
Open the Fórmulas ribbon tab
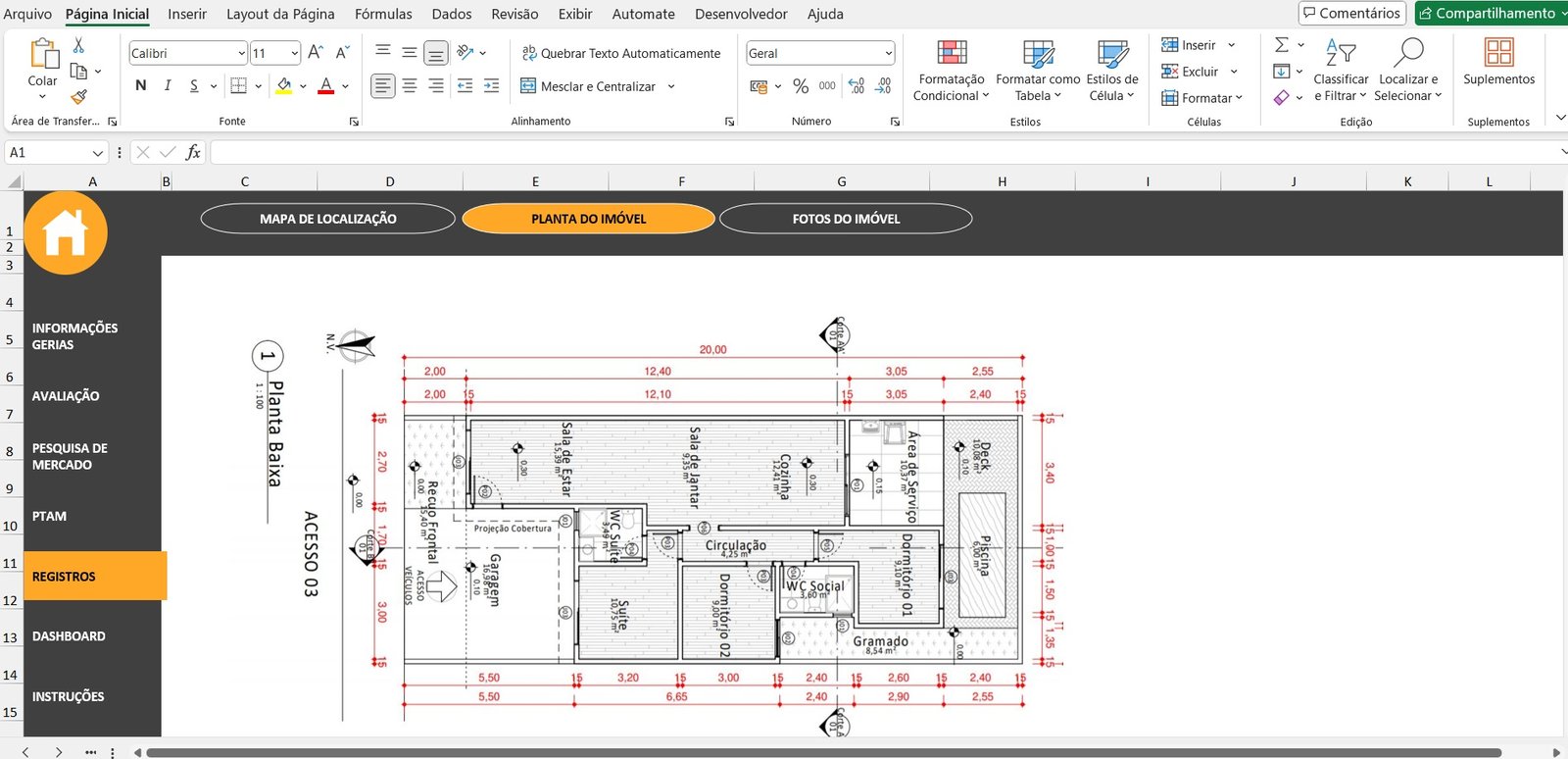pyautogui.click(x=383, y=14)
